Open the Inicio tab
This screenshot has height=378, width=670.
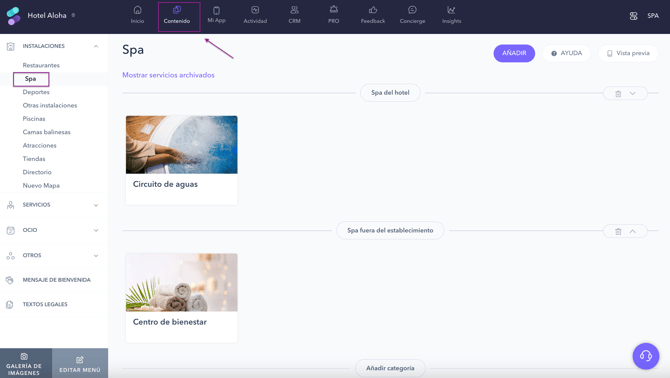(137, 15)
